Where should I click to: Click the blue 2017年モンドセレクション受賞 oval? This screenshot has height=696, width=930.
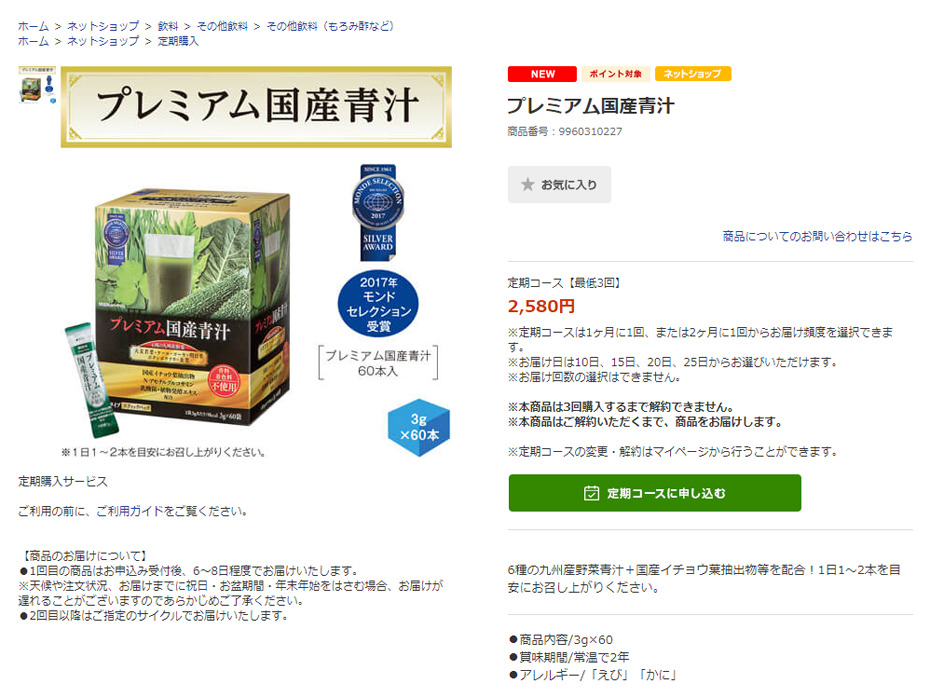tap(378, 304)
